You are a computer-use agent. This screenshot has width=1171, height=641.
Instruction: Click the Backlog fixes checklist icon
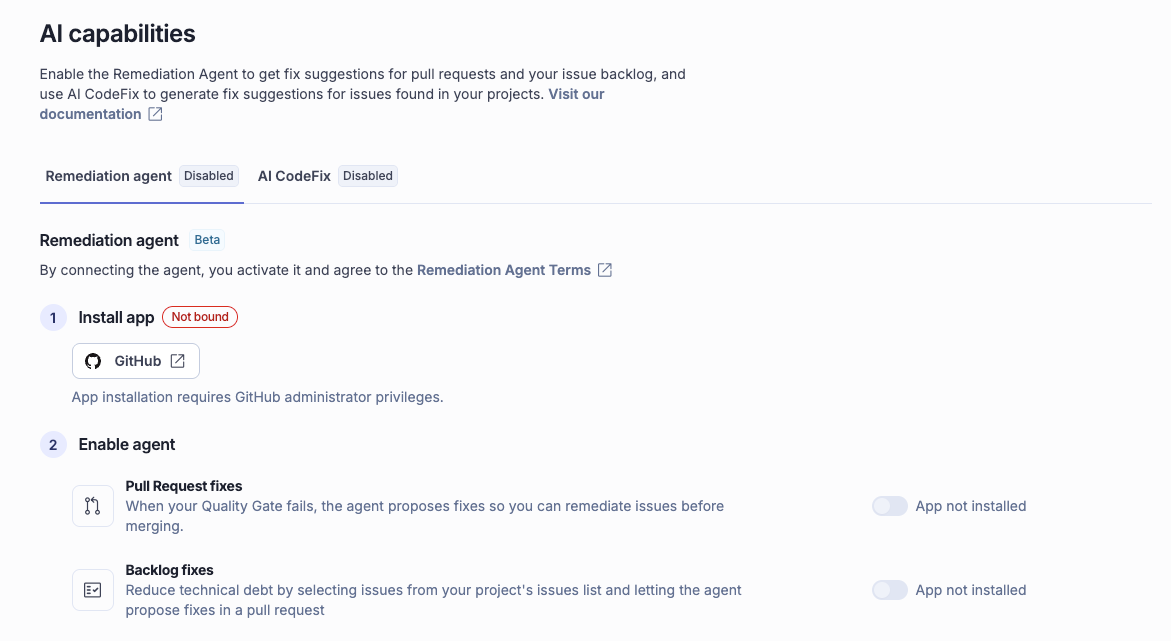[93, 590]
